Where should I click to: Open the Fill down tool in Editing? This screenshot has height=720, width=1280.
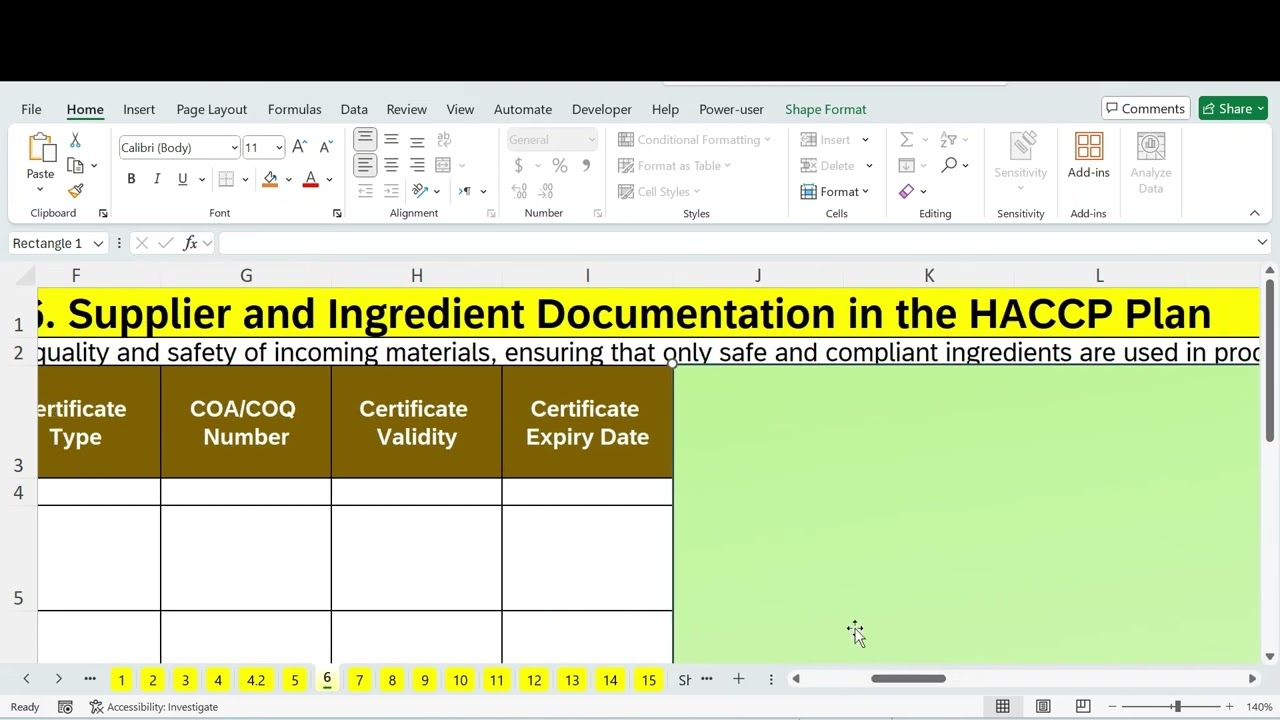(906, 165)
